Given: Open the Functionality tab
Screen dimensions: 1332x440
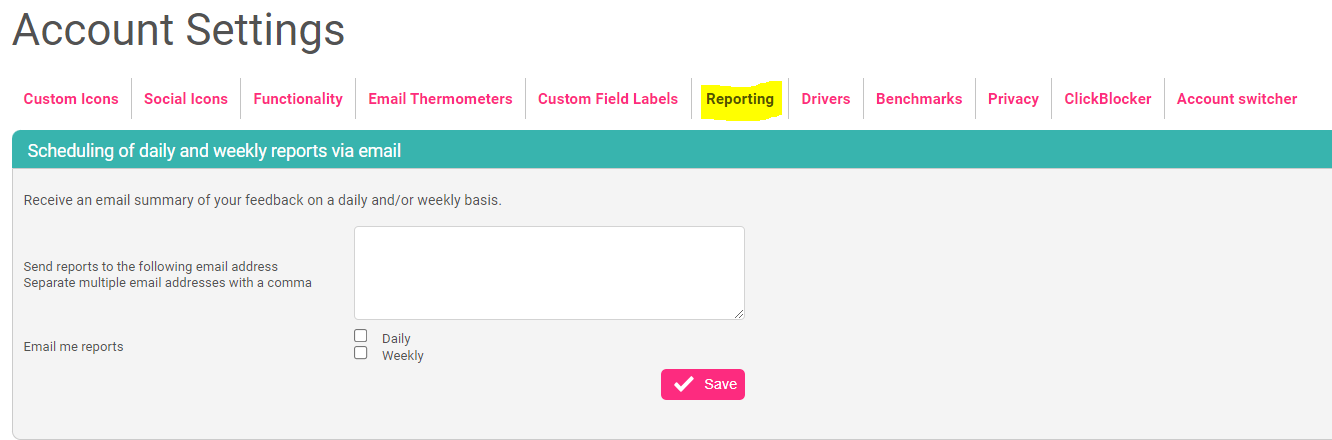Looking at the screenshot, I should click(x=298, y=99).
